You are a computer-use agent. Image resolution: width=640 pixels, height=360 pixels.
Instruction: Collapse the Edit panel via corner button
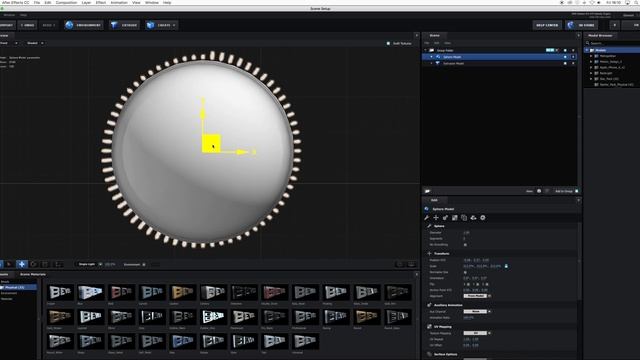click(578, 200)
